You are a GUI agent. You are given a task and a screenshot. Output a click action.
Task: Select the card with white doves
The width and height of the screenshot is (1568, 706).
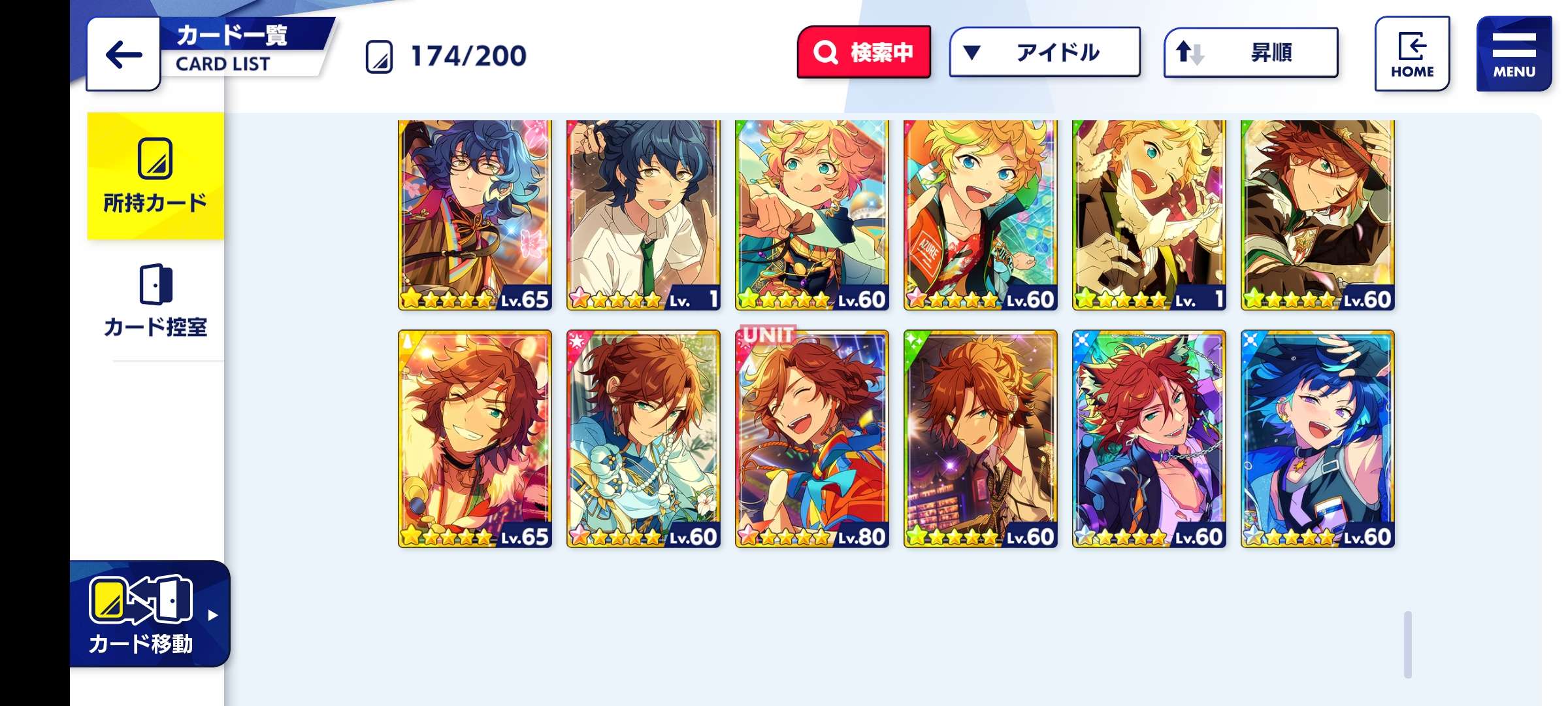[x=1149, y=215]
